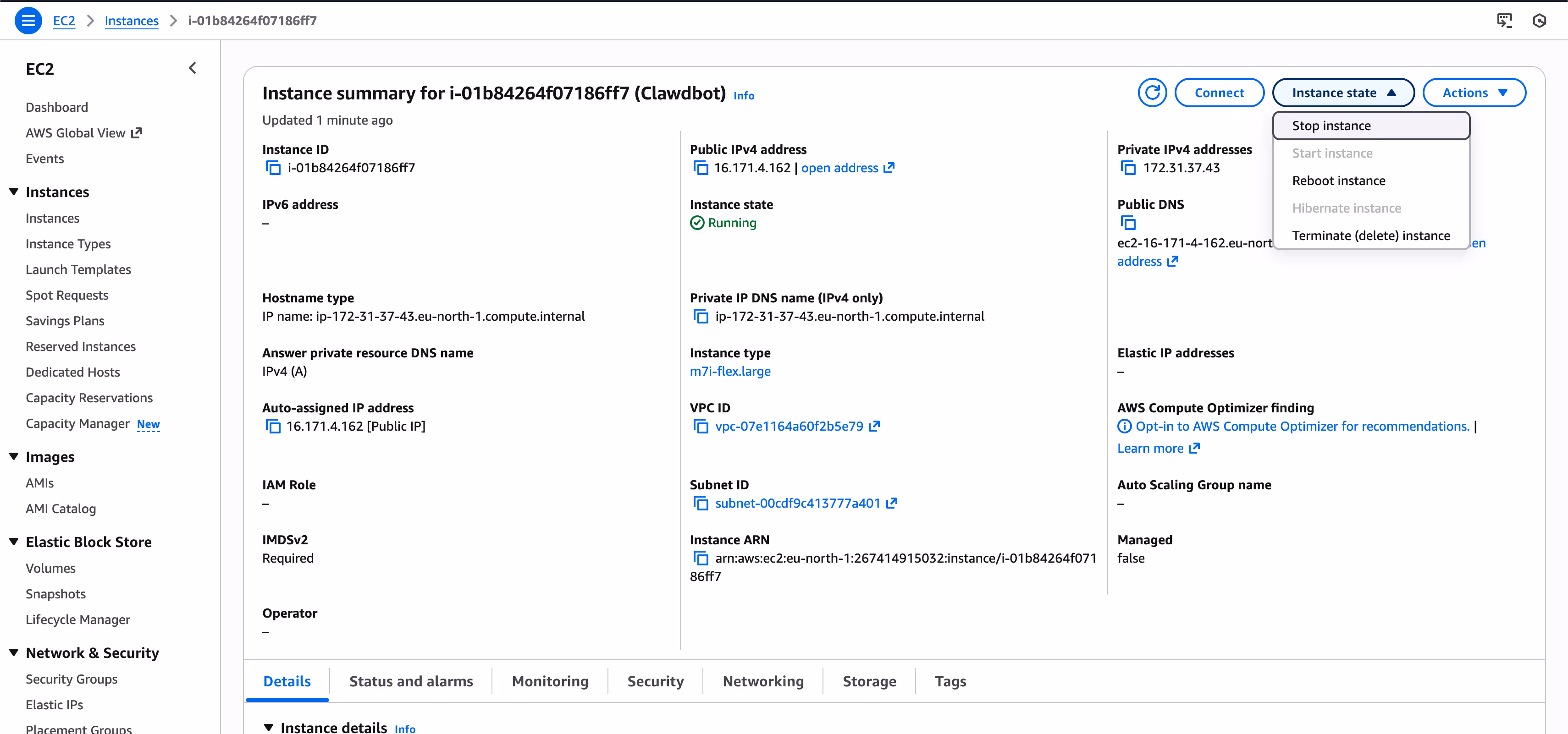This screenshot has width=1568, height=734.
Task: Copy the Instance ARN
Action: pyautogui.click(x=701, y=558)
